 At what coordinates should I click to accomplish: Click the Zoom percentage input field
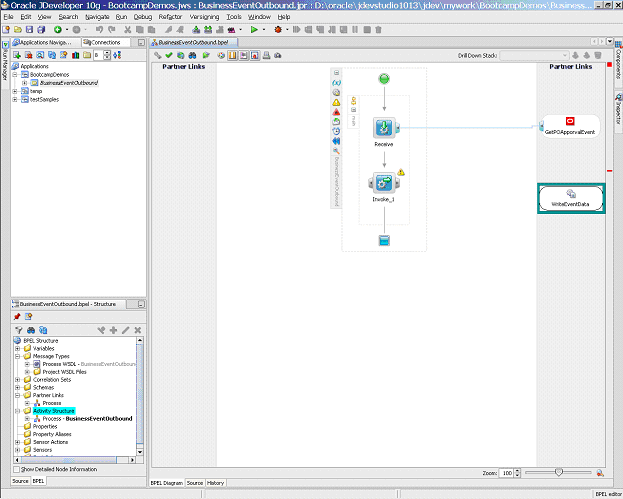[x=507, y=473]
